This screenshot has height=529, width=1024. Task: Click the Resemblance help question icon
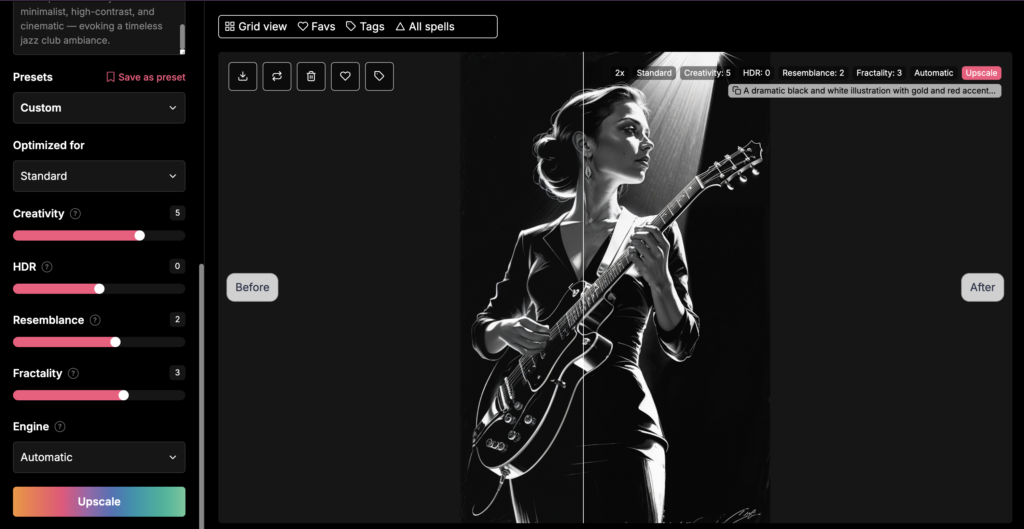pyautogui.click(x=95, y=320)
